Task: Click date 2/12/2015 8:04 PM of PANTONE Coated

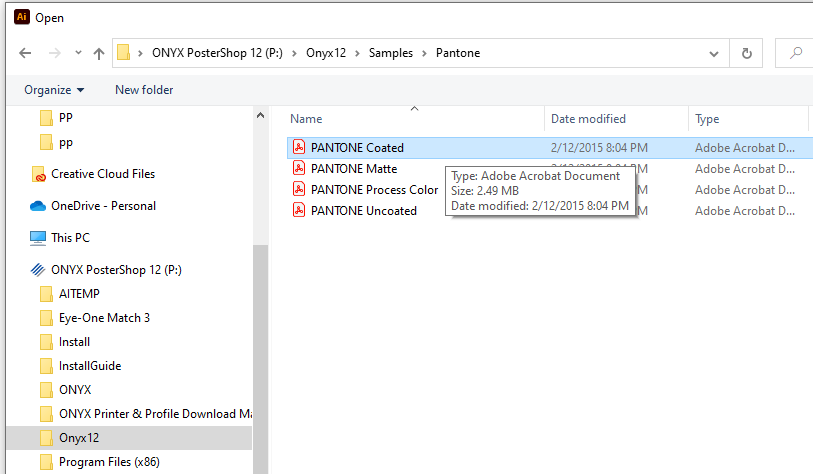Action: point(599,148)
